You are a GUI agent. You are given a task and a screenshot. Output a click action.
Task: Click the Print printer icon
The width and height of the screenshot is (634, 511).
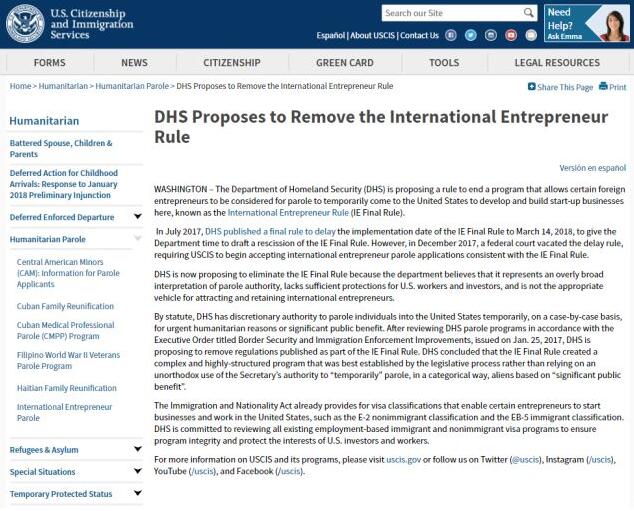click(603, 86)
